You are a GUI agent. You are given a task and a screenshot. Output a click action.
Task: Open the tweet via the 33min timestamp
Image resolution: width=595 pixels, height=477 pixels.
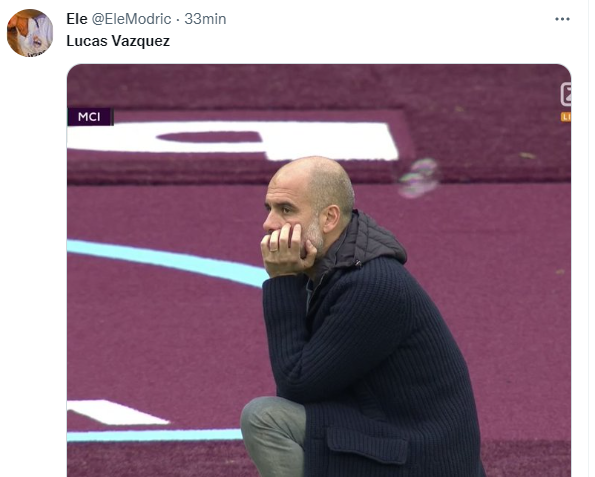[205, 19]
